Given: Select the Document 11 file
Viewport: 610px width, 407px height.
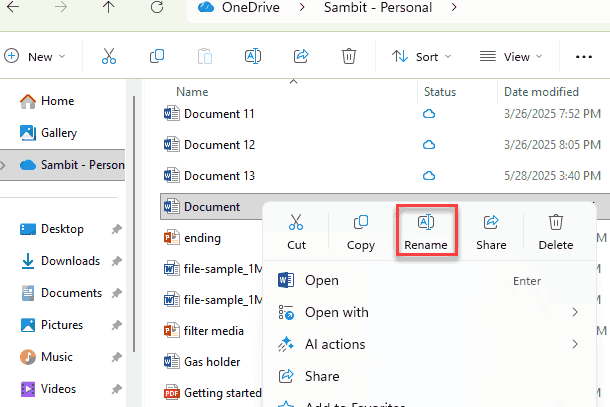Looking at the screenshot, I should [x=209, y=114].
